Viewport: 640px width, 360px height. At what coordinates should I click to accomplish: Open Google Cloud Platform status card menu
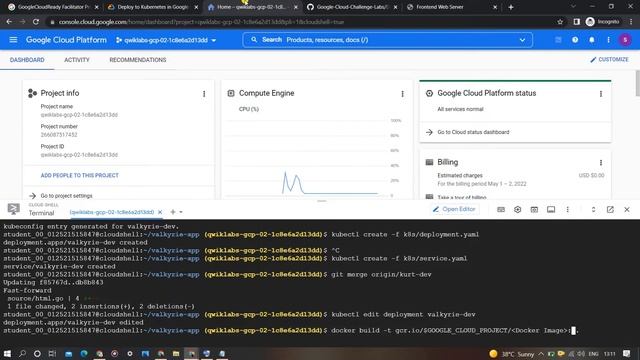pyautogui.click(x=601, y=94)
